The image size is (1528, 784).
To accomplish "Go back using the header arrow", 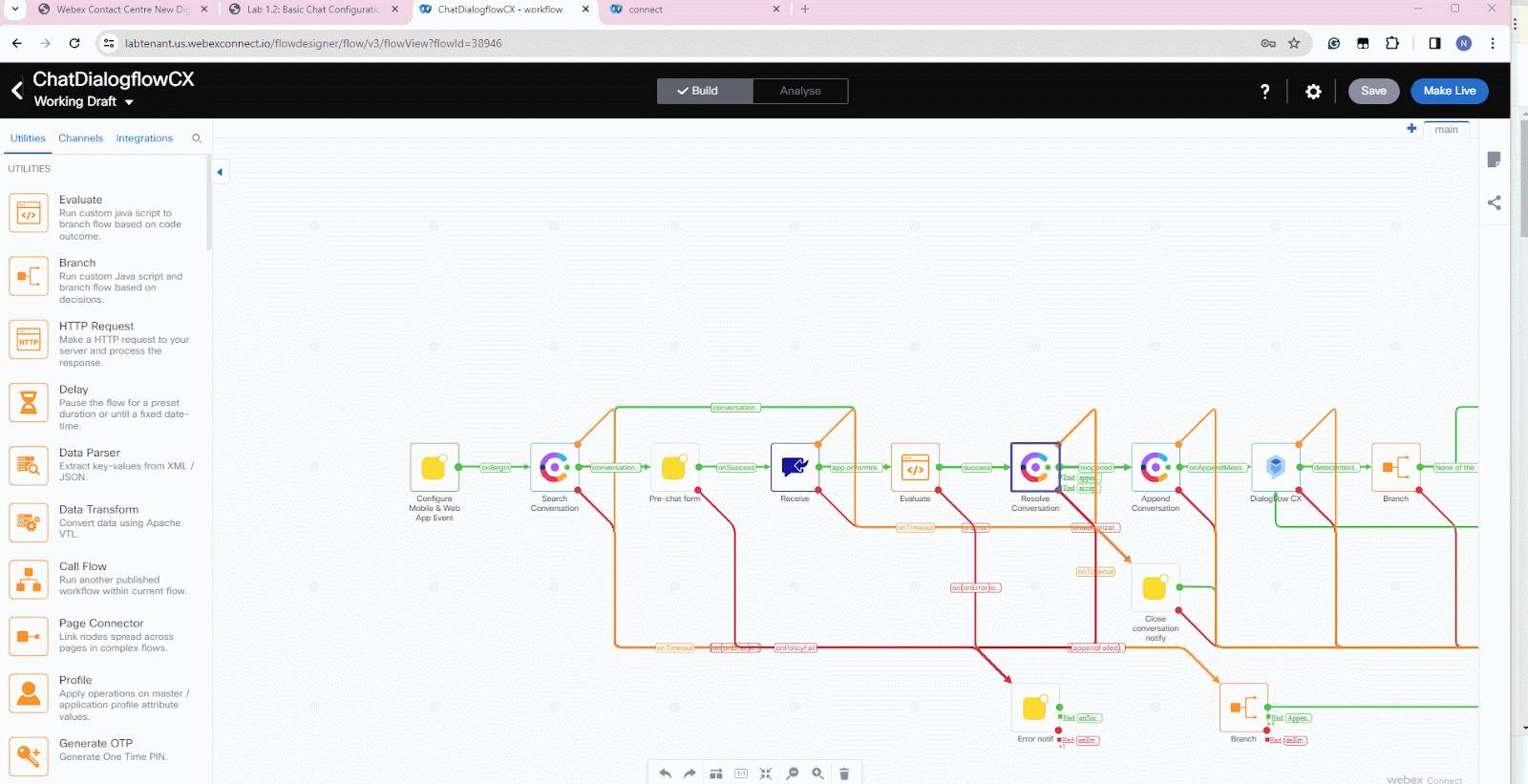I will (x=16, y=91).
